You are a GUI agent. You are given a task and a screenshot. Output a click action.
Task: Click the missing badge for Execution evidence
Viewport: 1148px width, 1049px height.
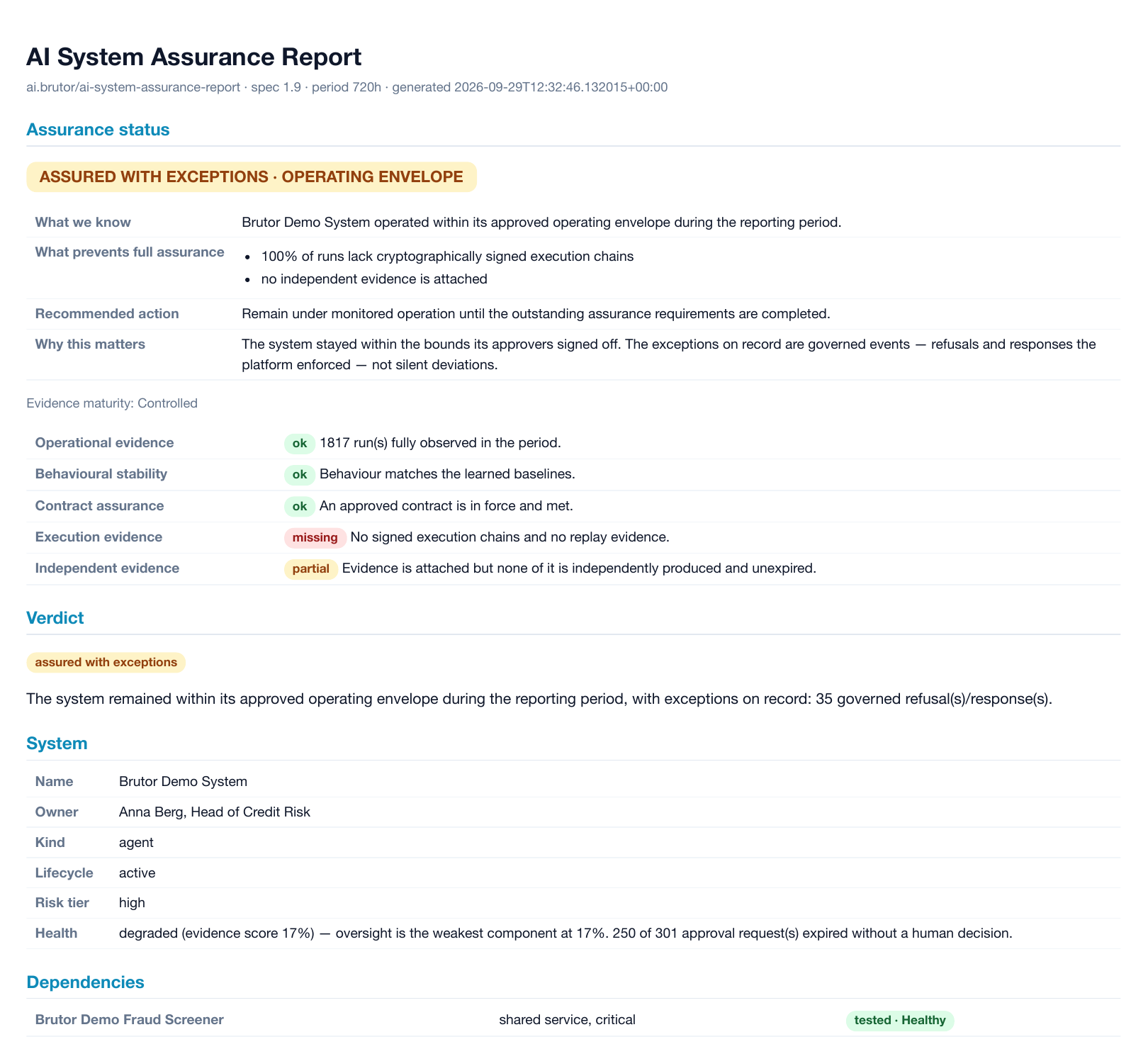315,537
